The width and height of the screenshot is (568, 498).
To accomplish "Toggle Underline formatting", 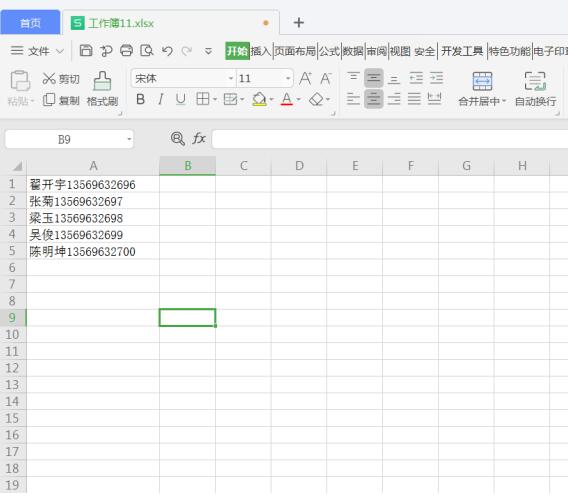I will 180,99.
